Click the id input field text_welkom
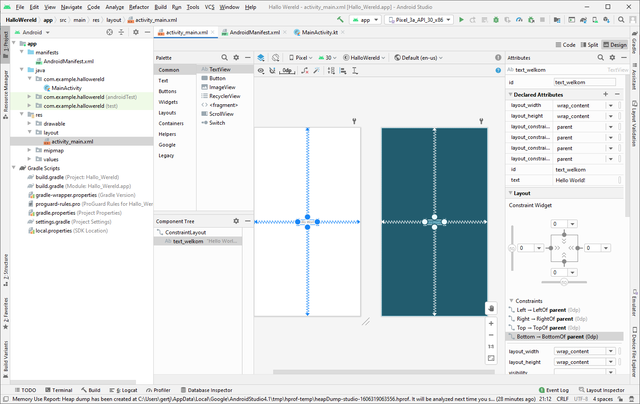Viewport: 640px width, 404px height. pos(584,82)
